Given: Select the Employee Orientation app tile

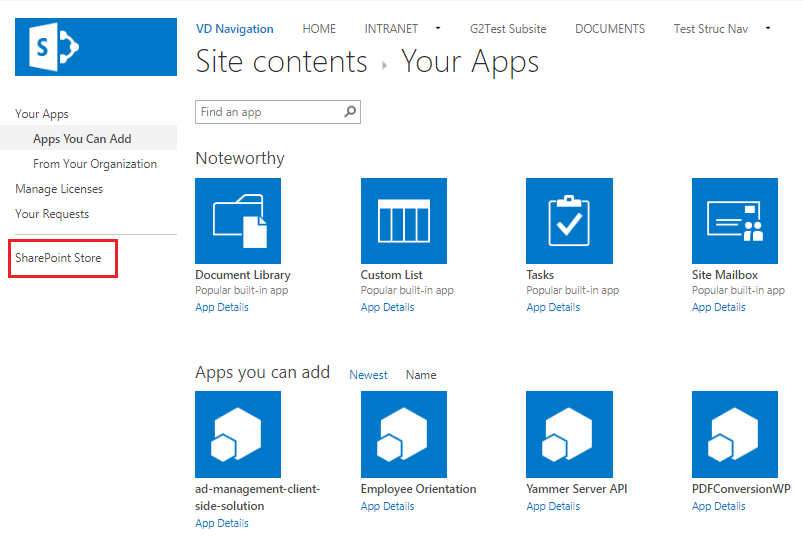Looking at the screenshot, I should (x=404, y=434).
